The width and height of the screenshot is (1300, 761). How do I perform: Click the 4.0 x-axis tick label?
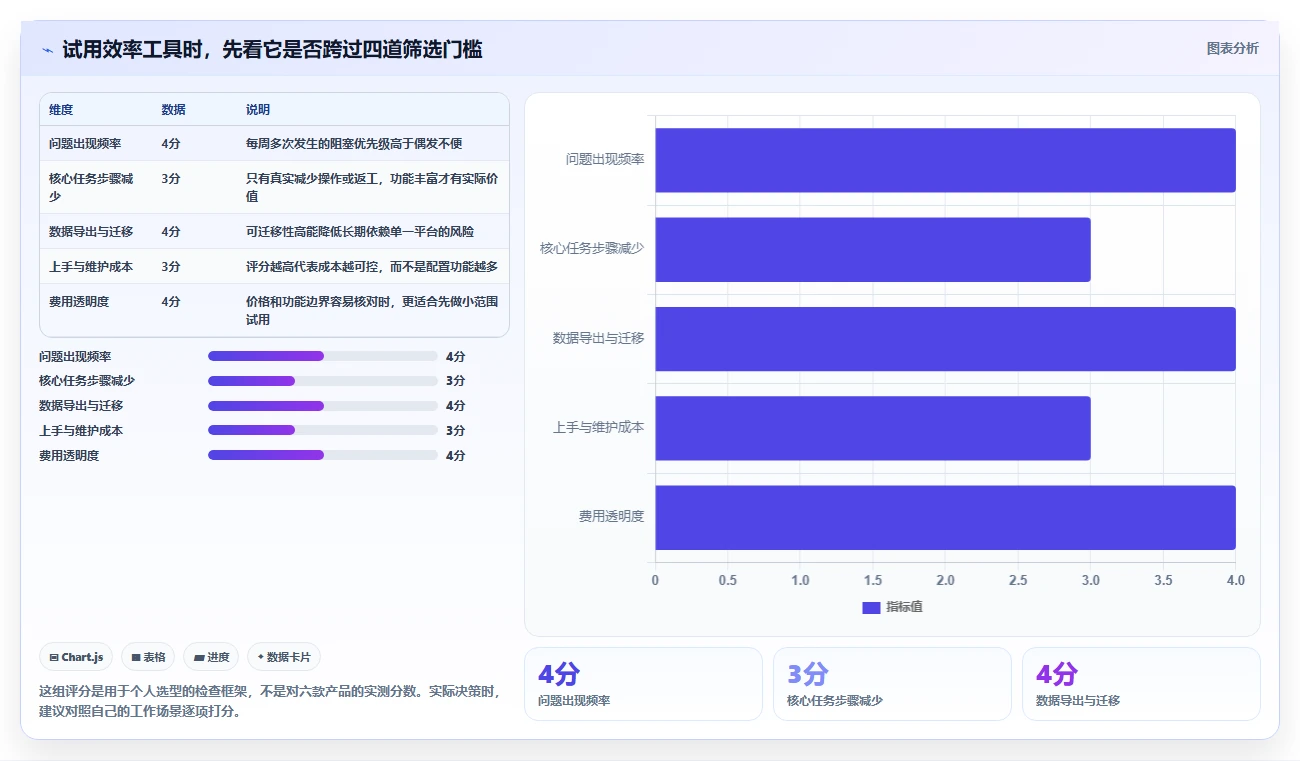pos(1235,580)
